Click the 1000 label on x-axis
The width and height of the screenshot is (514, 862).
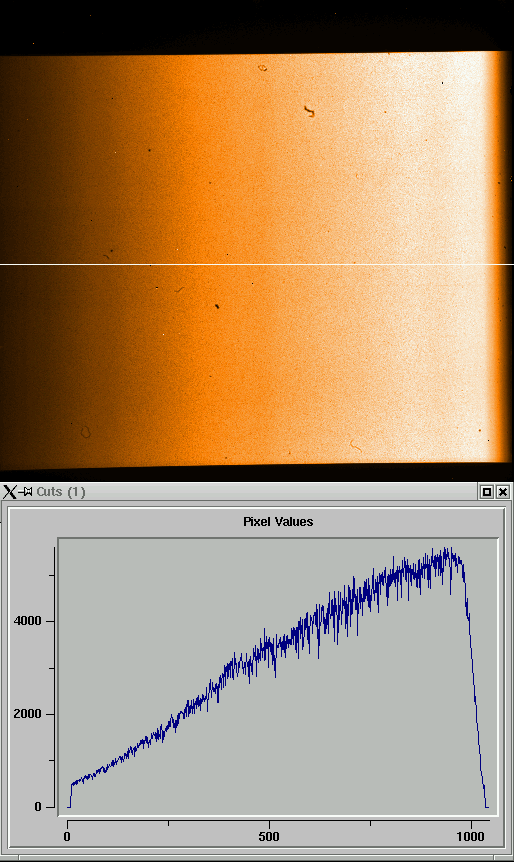[471, 837]
